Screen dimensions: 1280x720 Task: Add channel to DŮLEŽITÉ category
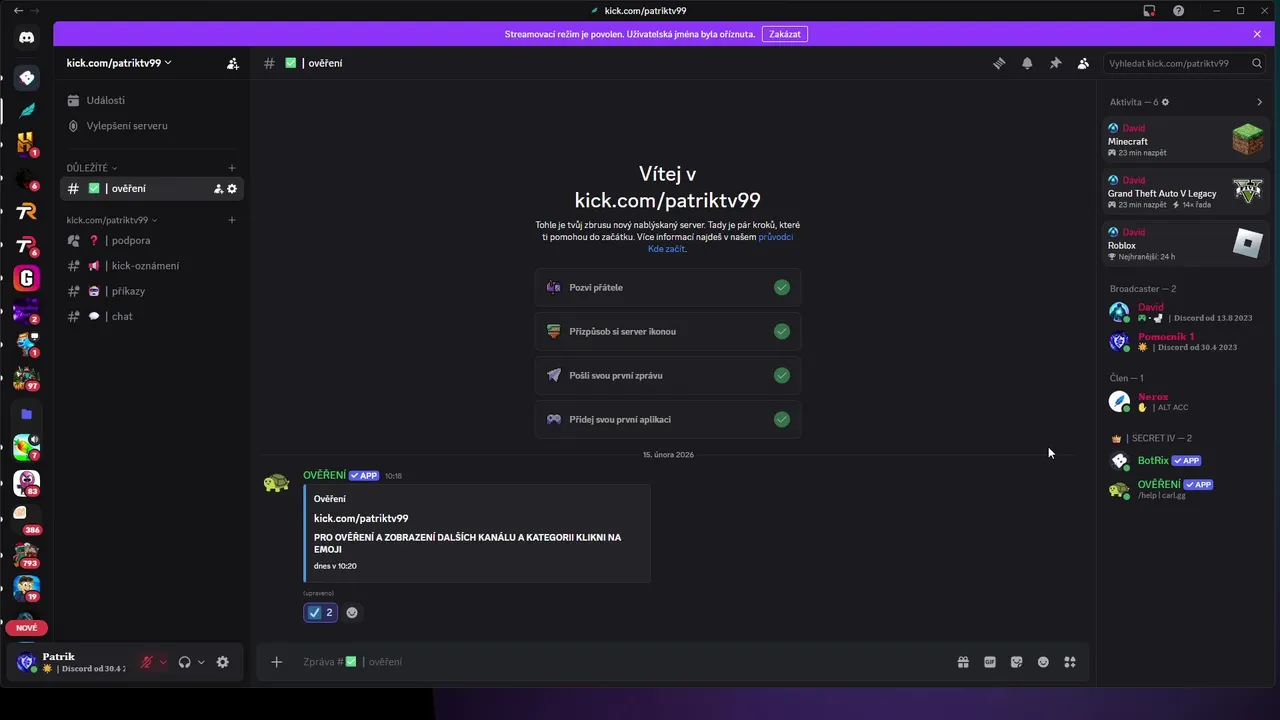tap(232, 168)
